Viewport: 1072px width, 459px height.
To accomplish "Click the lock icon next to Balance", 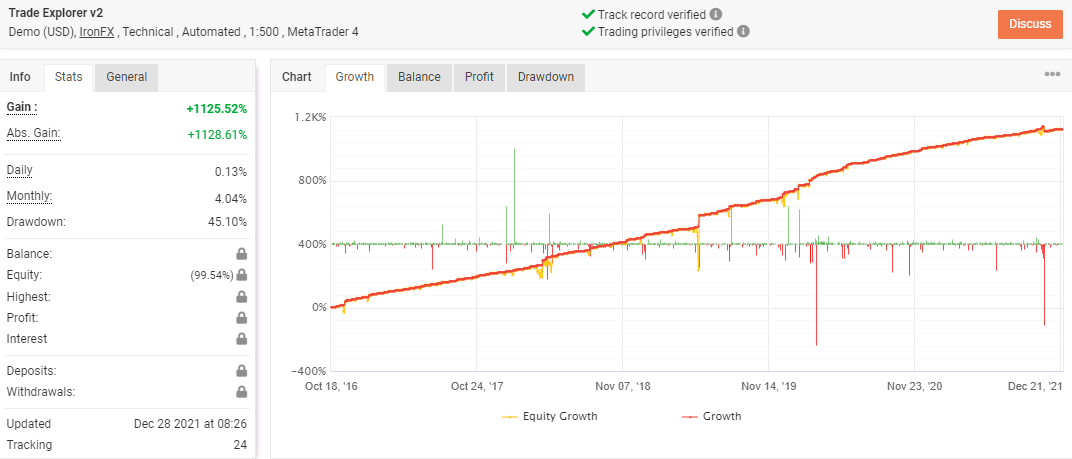I will pyautogui.click(x=241, y=254).
